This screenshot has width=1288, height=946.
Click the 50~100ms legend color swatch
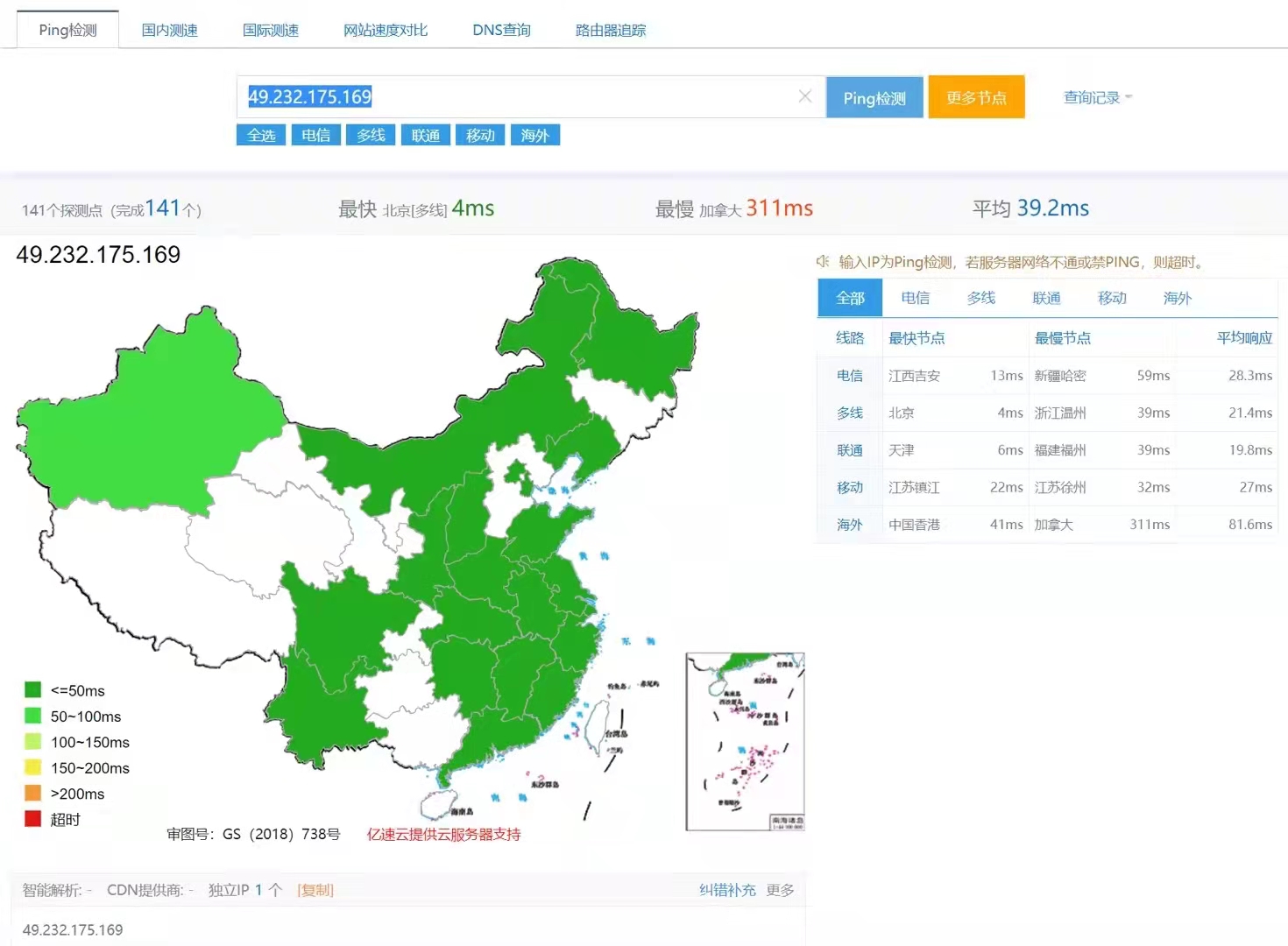pyautogui.click(x=33, y=716)
